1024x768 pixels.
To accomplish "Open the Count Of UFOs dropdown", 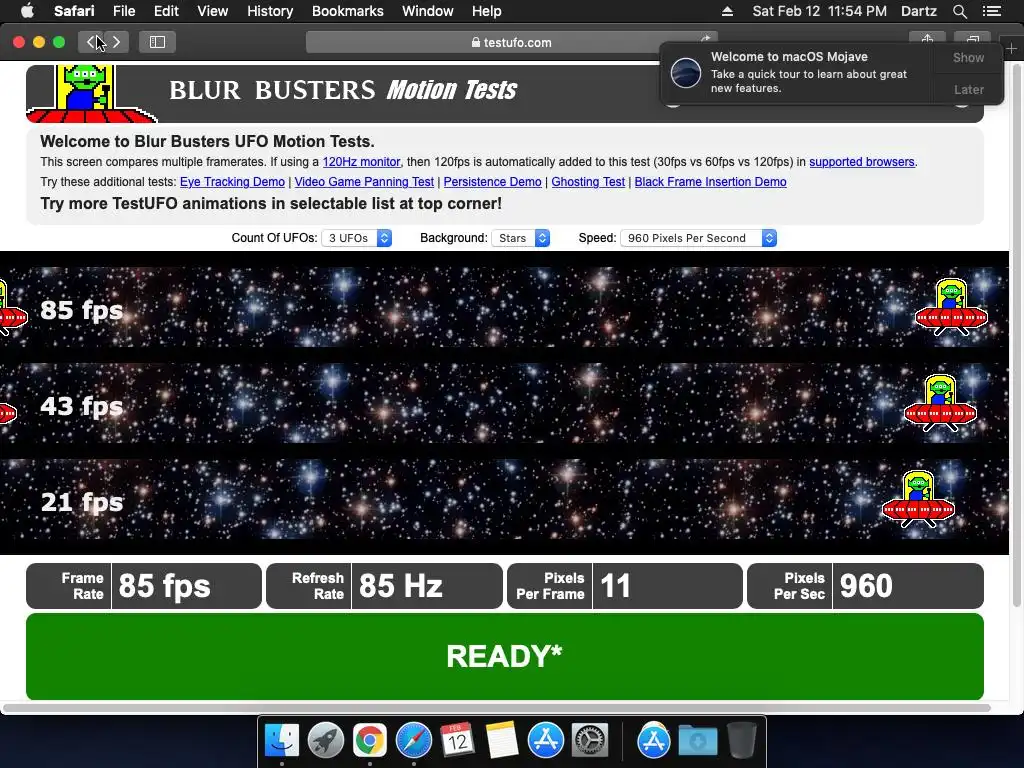I will coord(357,238).
